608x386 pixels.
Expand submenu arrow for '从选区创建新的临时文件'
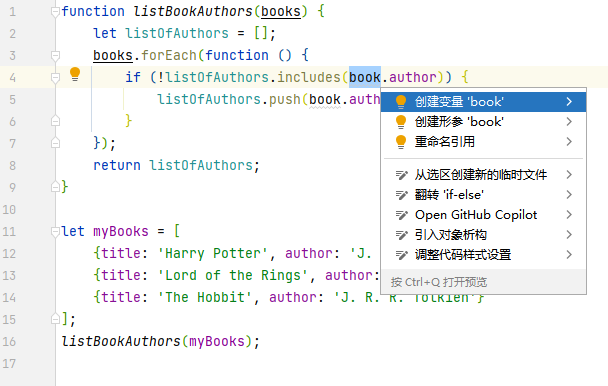(x=569, y=175)
